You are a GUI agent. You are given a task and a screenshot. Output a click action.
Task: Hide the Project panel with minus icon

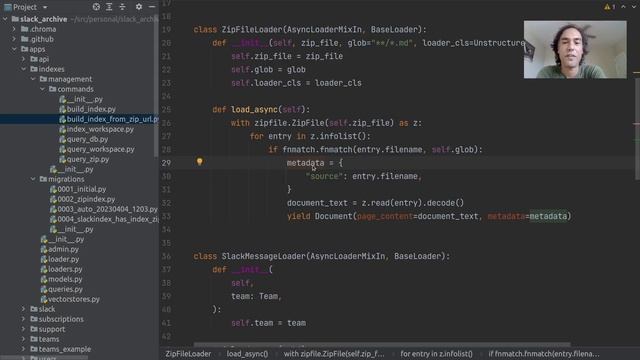152,7
